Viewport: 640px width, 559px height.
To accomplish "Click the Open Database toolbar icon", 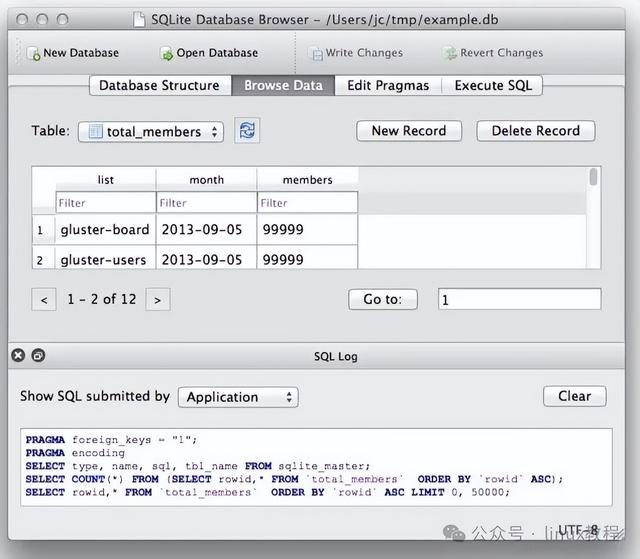I will pyautogui.click(x=167, y=53).
